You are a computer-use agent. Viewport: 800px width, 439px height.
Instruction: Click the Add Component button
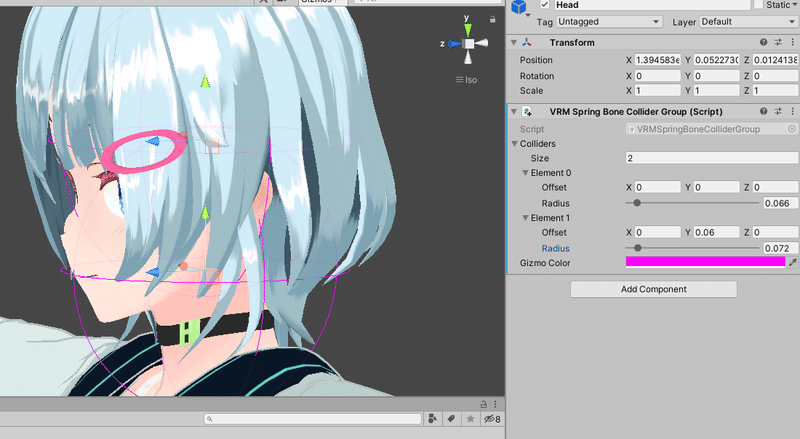click(x=654, y=289)
